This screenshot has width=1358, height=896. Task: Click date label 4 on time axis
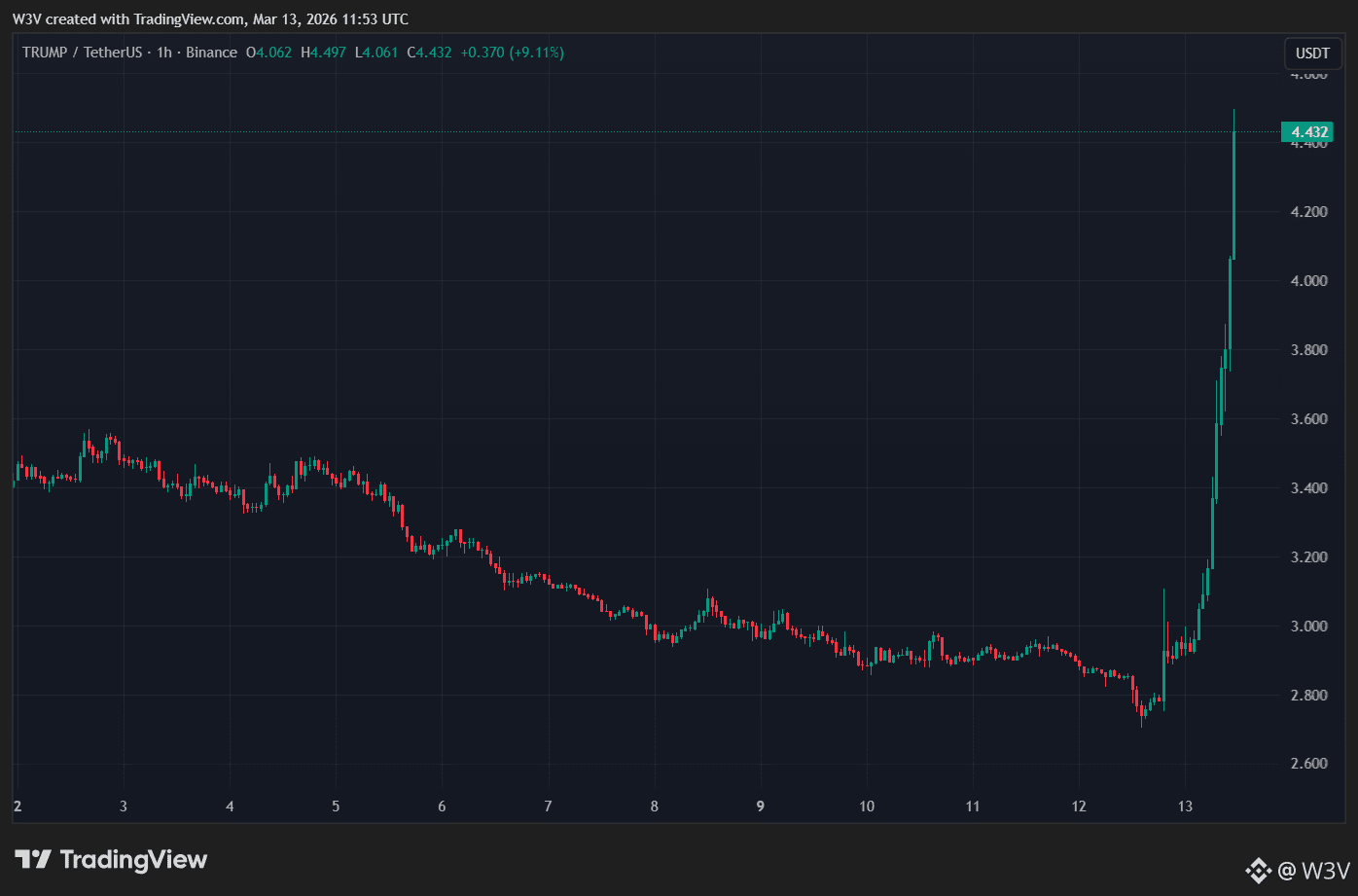click(230, 806)
